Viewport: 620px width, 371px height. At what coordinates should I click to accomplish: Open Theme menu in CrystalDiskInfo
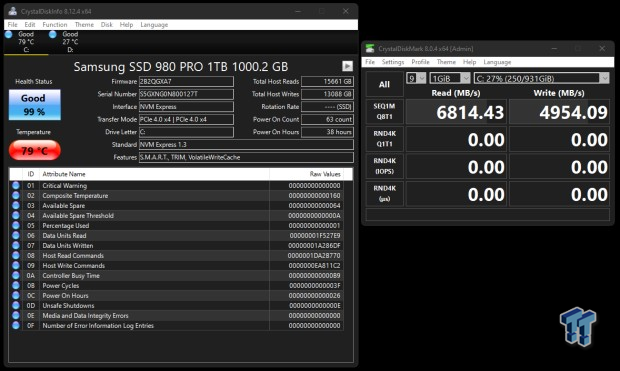[x=84, y=25]
